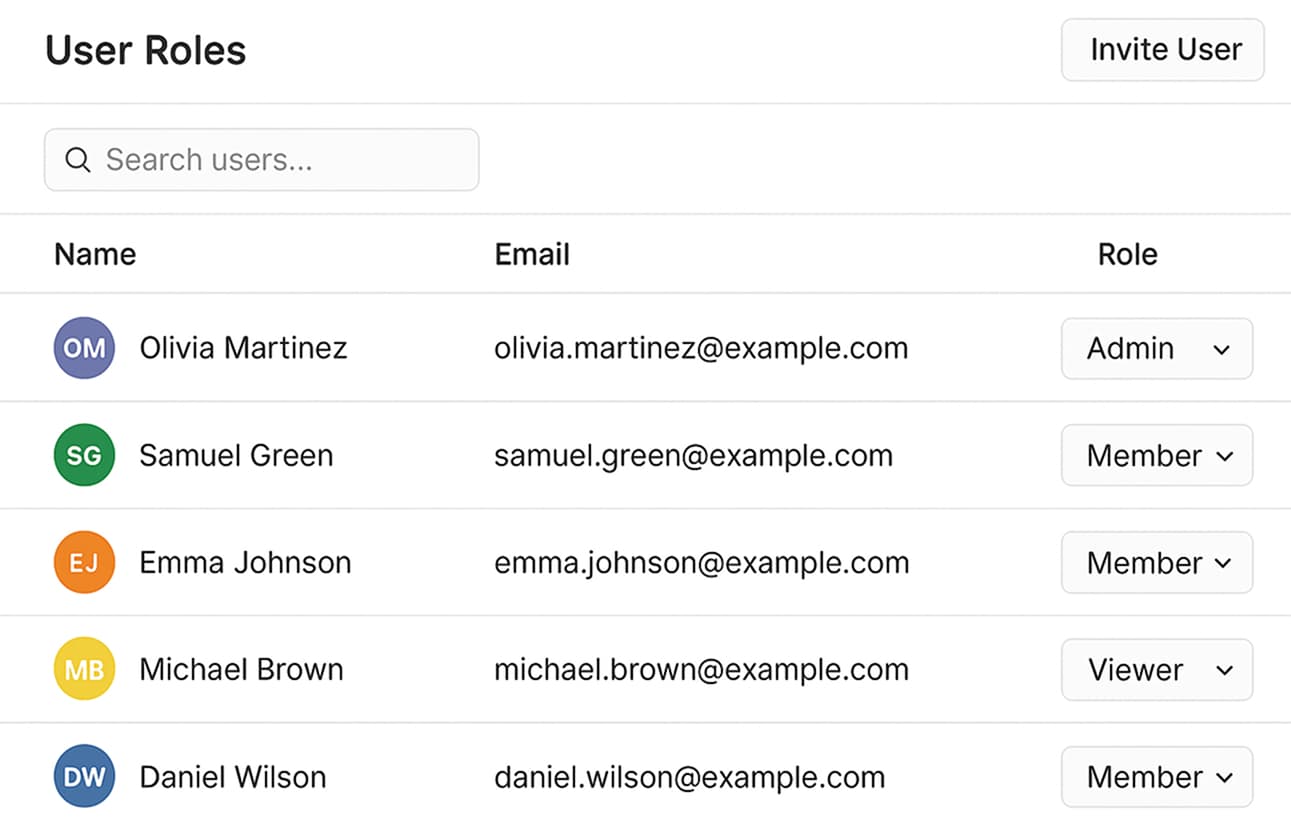Viewport: 1291px width, 823px height.
Task: Open Michael Brown's Viewer role dropdown
Action: [1156, 670]
